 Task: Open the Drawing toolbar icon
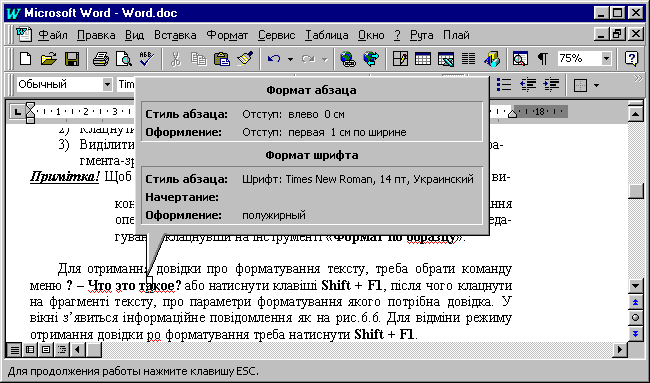click(492, 59)
